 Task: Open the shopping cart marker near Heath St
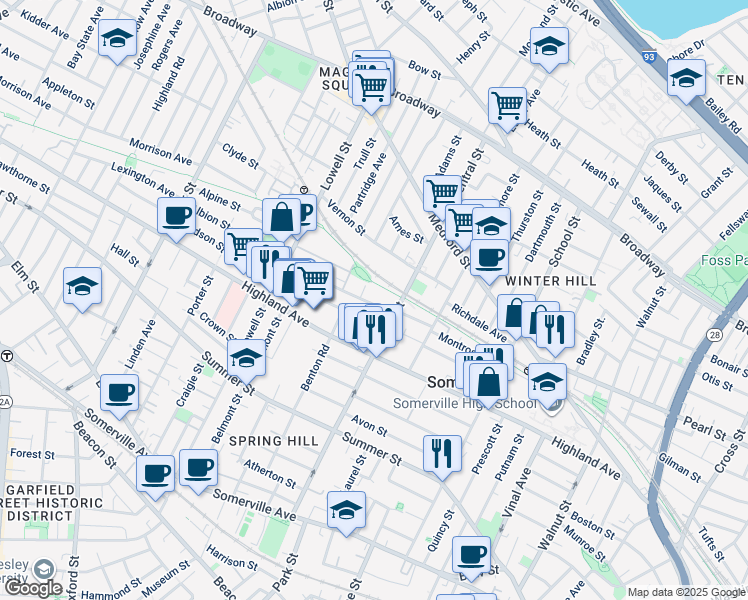click(x=507, y=104)
